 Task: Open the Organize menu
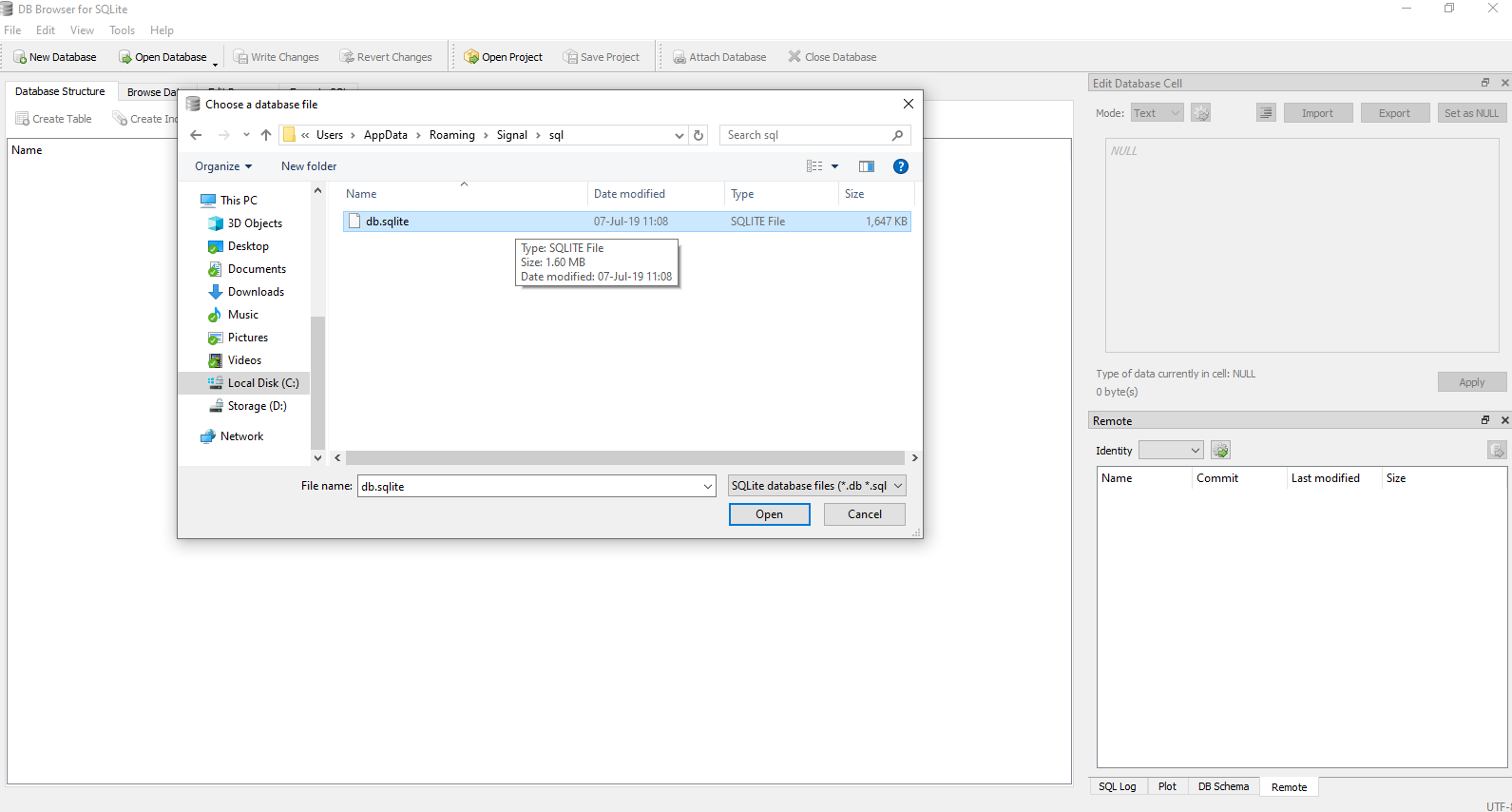[223, 166]
